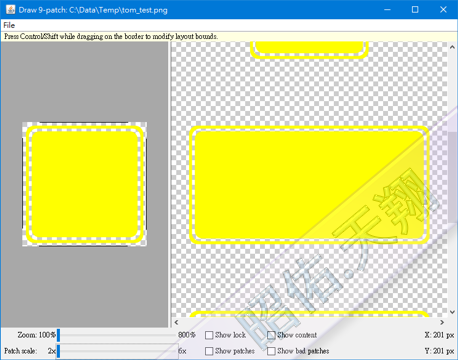Viewport: 458px width, 360px height.
Task: Enable the Show lock checkbox
Action: click(209, 335)
